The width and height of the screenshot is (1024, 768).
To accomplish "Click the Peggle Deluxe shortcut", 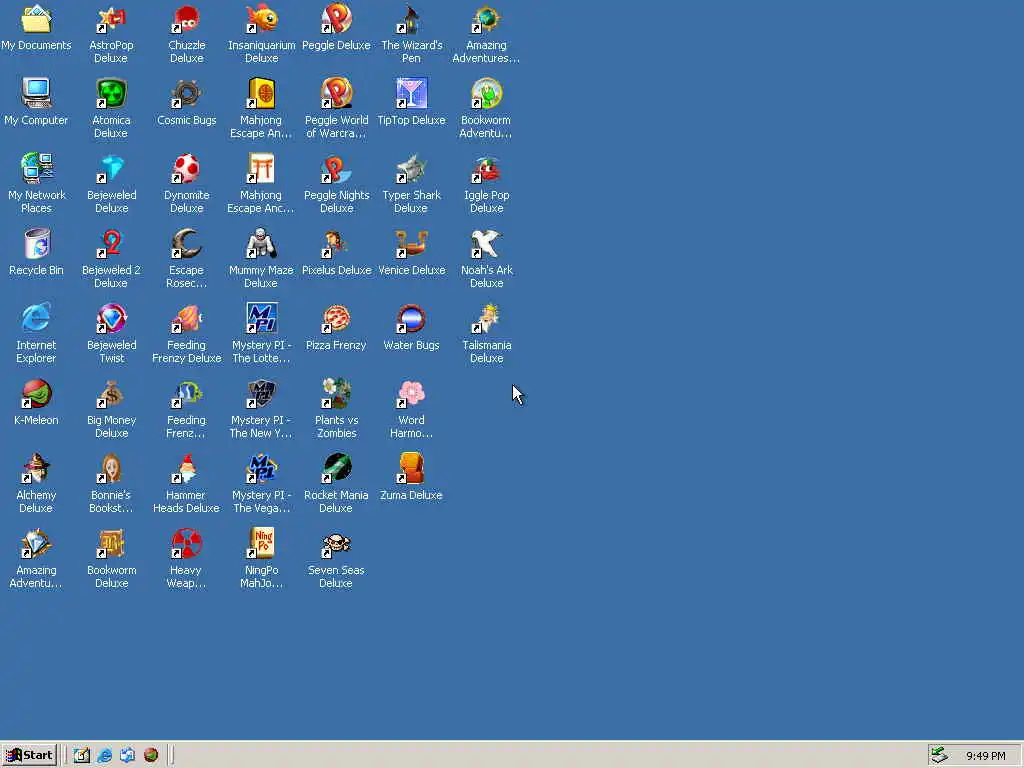I will point(336,20).
